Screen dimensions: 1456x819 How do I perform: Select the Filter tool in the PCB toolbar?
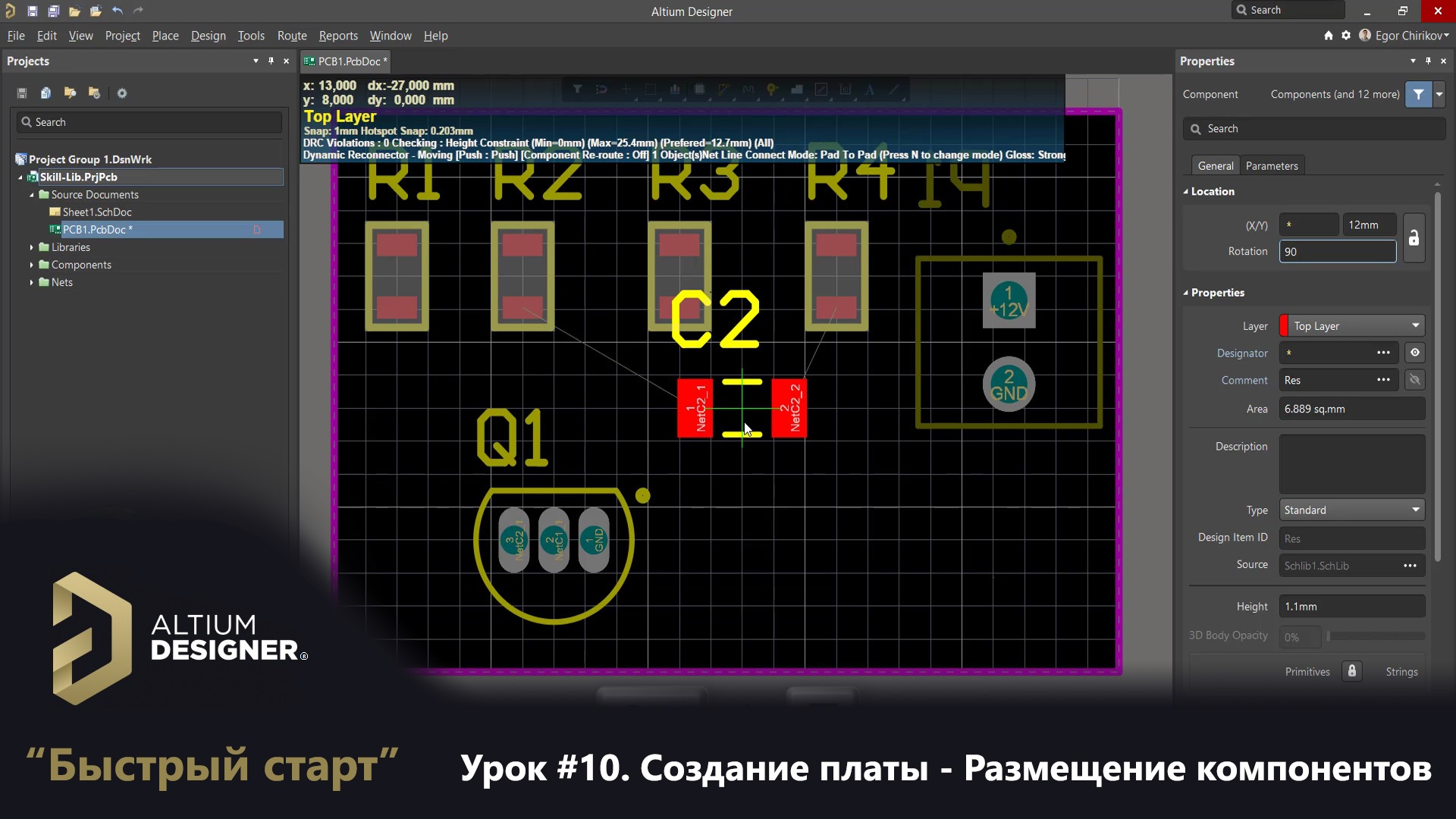(578, 89)
